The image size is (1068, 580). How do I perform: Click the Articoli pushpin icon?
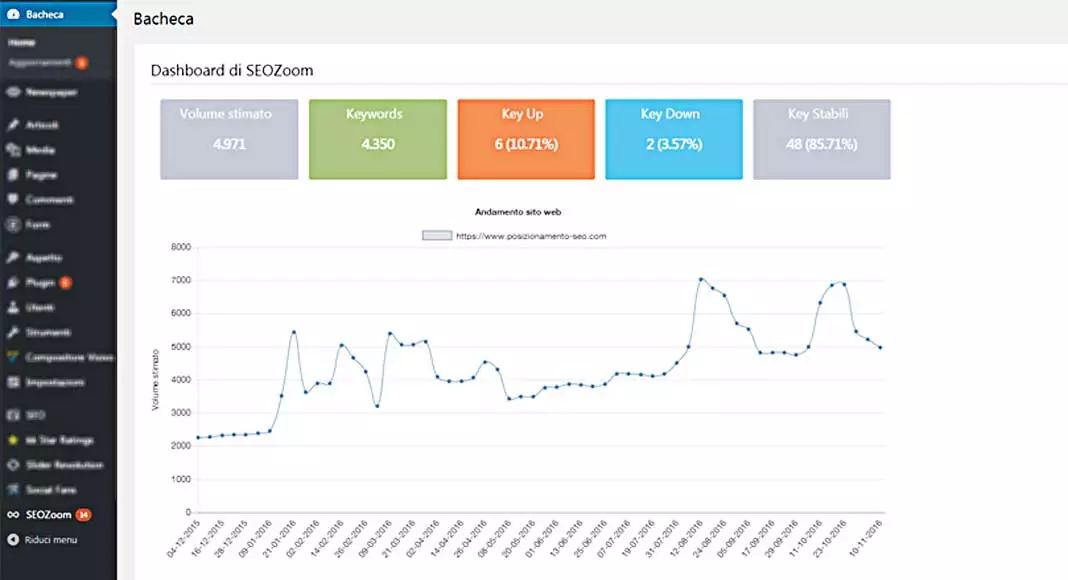click(x=13, y=125)
